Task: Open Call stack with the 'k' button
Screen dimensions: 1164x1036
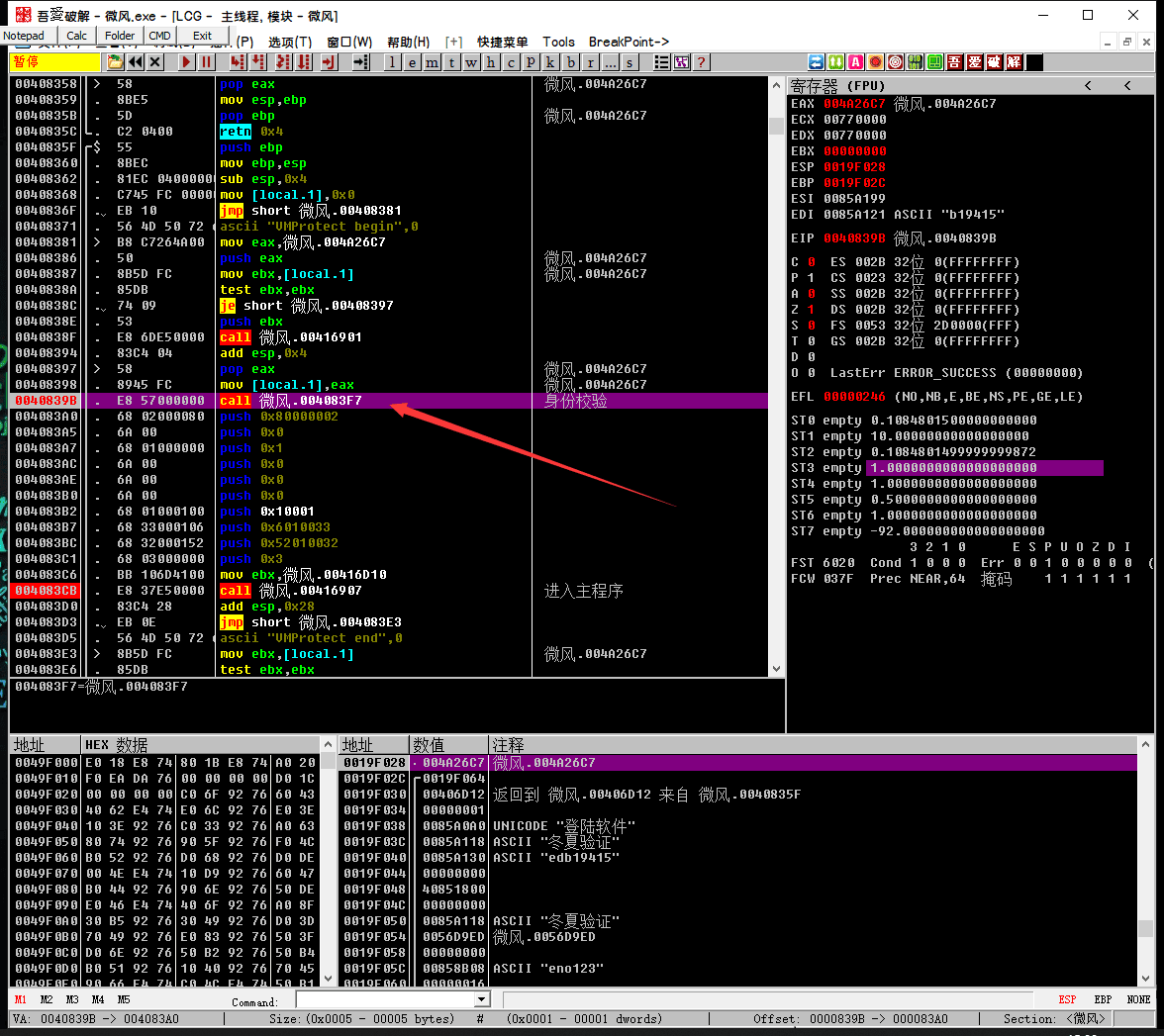Action: 550,62
